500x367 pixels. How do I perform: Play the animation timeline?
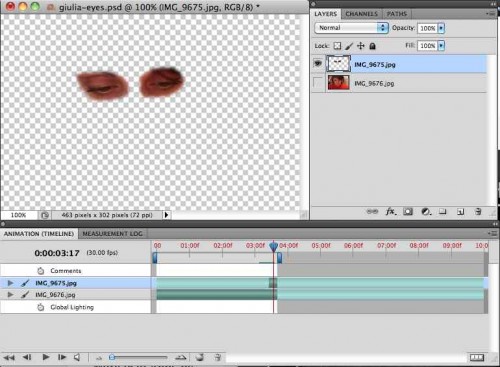46,357
